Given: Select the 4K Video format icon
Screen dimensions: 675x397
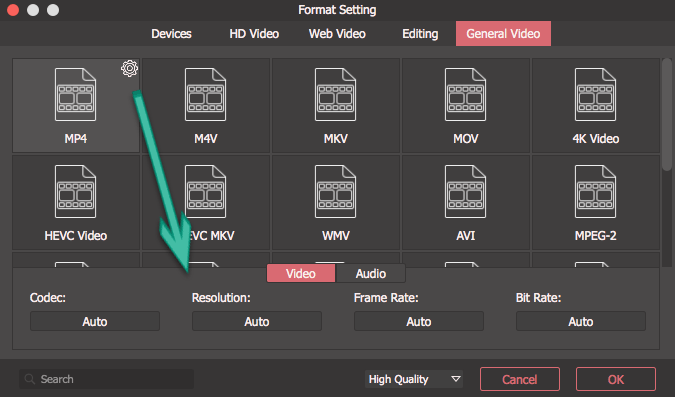Looking at the screenshot, I should click(x=595, y=95).
